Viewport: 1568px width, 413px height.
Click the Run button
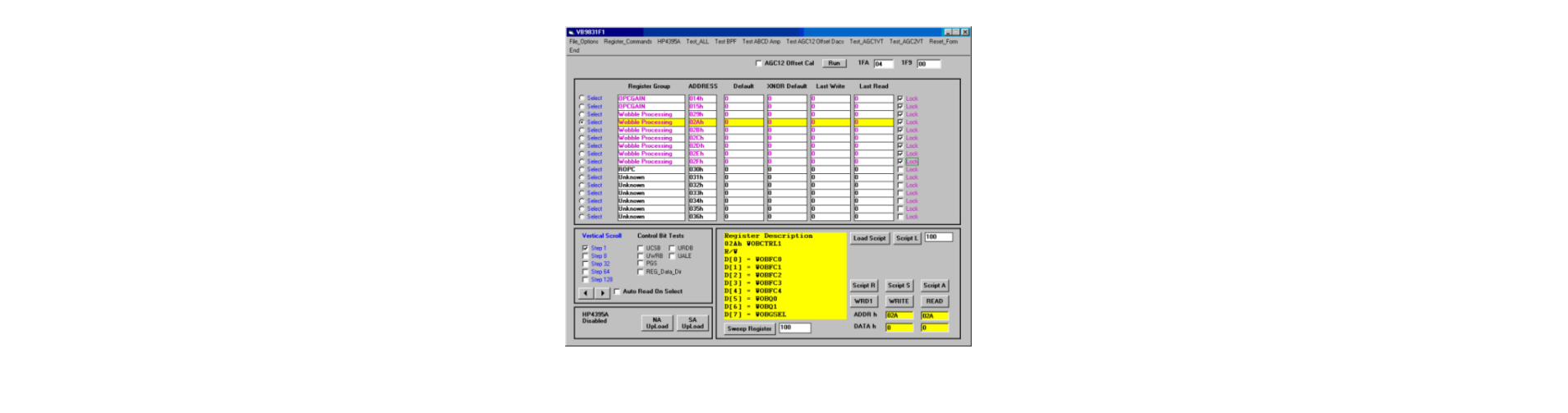click(834, 63)
